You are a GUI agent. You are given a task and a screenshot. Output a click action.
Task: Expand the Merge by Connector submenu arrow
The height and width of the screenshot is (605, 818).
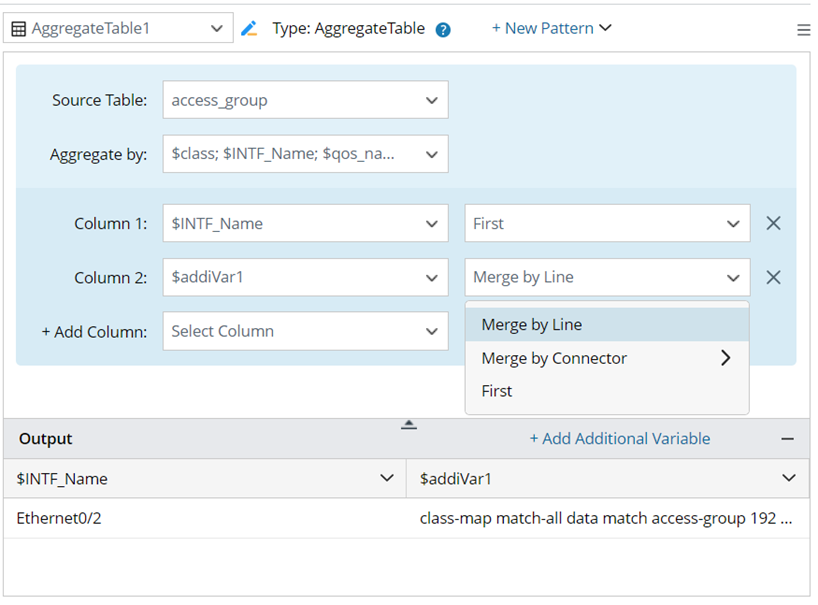click(726, 358)
